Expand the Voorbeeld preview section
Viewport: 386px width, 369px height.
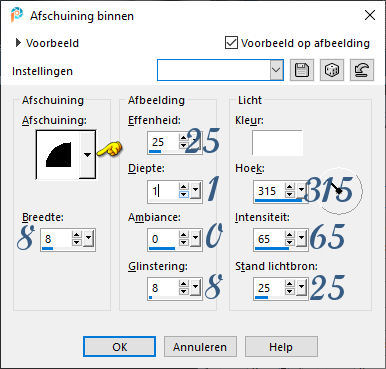(x=18, y=43)
